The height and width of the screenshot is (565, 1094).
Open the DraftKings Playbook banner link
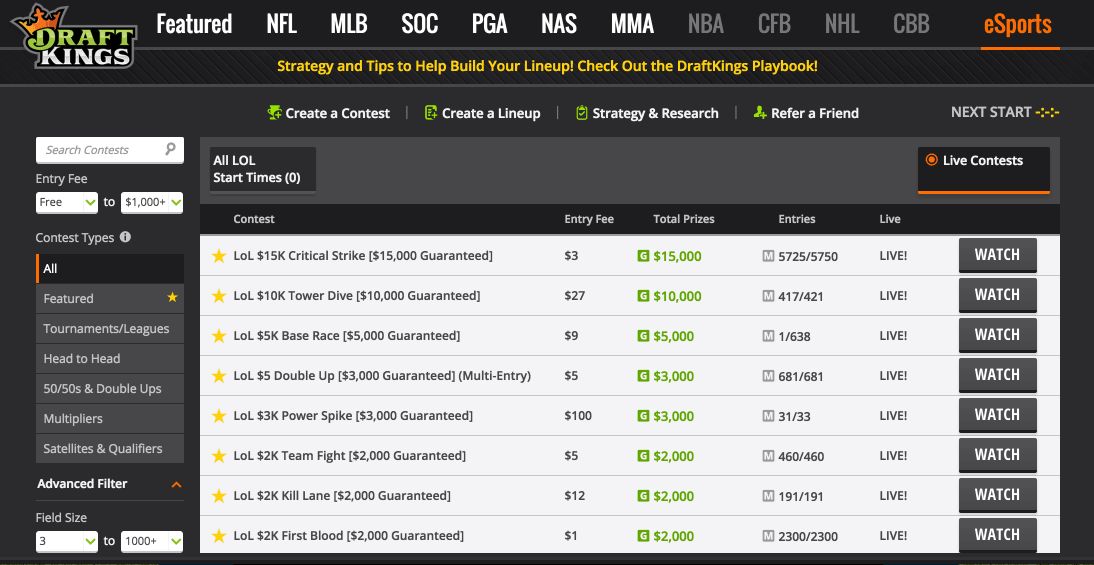(547, 66)
